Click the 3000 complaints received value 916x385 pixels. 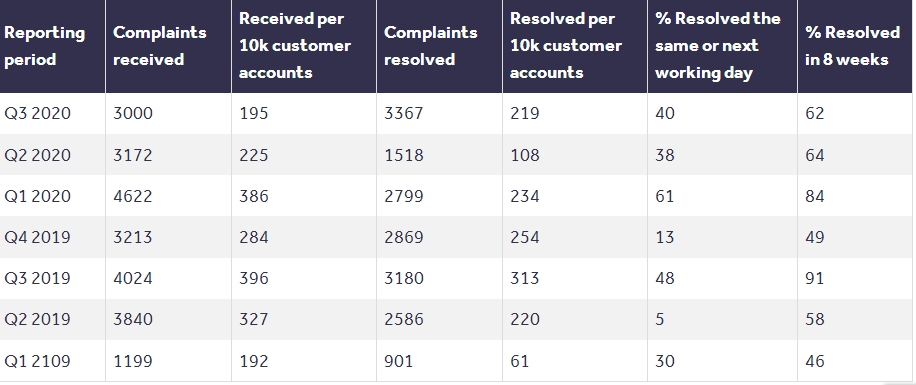pos(133,113)
